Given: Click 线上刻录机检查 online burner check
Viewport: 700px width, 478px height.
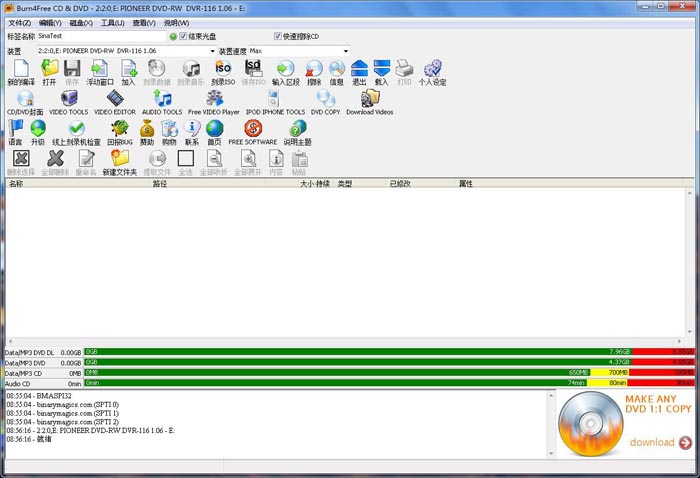Looking at the screenshot, I should [76, 133].
